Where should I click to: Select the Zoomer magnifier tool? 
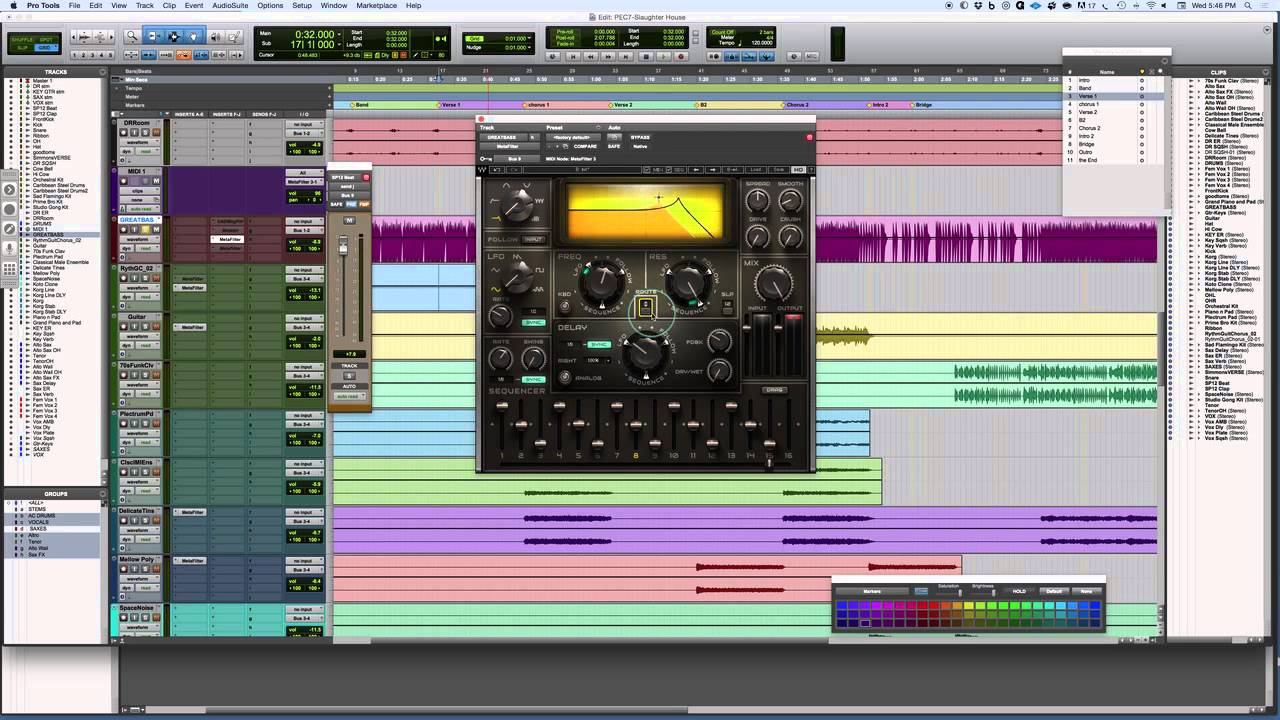[x=131, y=36]
